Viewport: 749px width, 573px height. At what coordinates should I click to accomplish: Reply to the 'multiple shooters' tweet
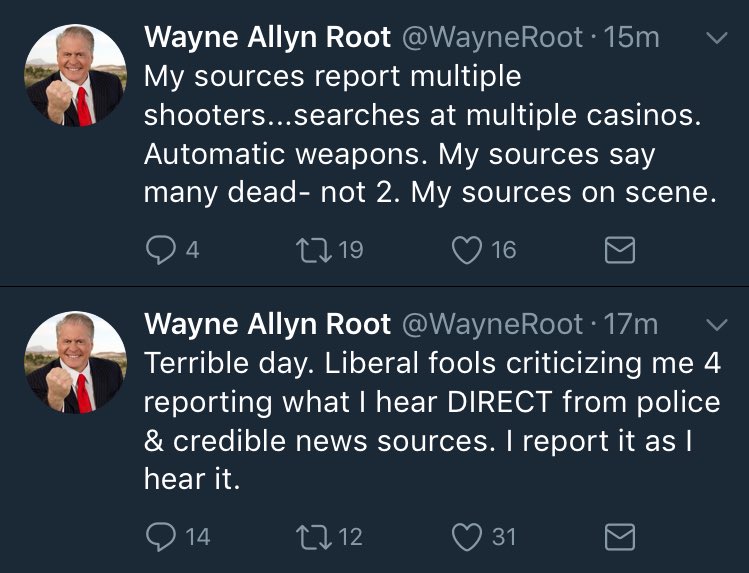[x=160, y=250]
